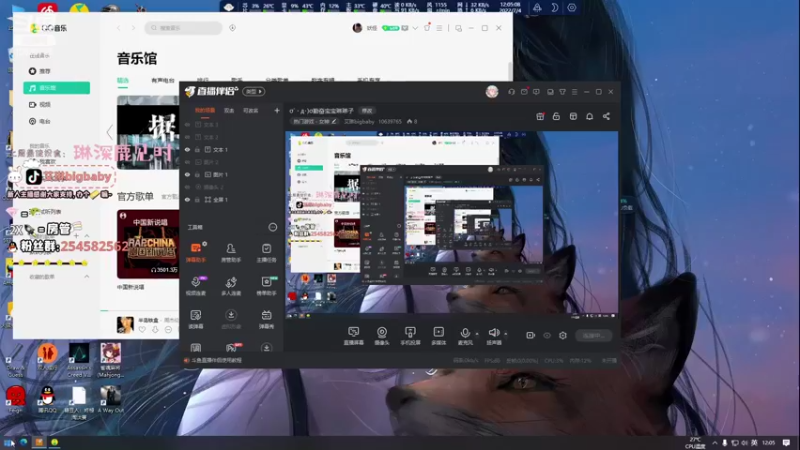Viewport: 800px width, 450px height.
Task: Select 音乐馆 in QQ Music sidebar
Action: pyautogui.click(x=57, y=88)
